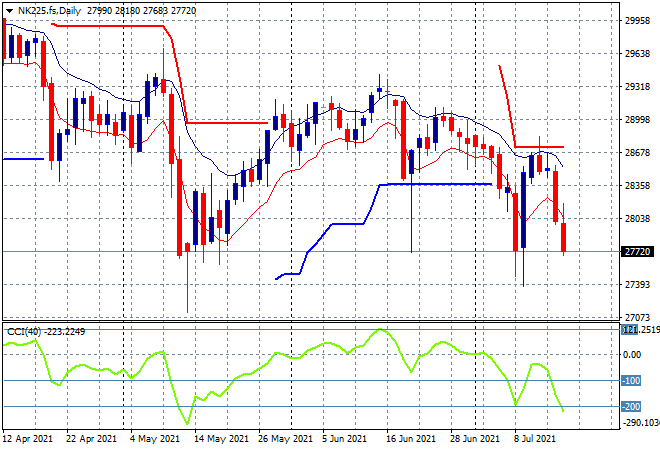
Task: Click the 5 Jun 2021 date label
Action: [345, 439]
